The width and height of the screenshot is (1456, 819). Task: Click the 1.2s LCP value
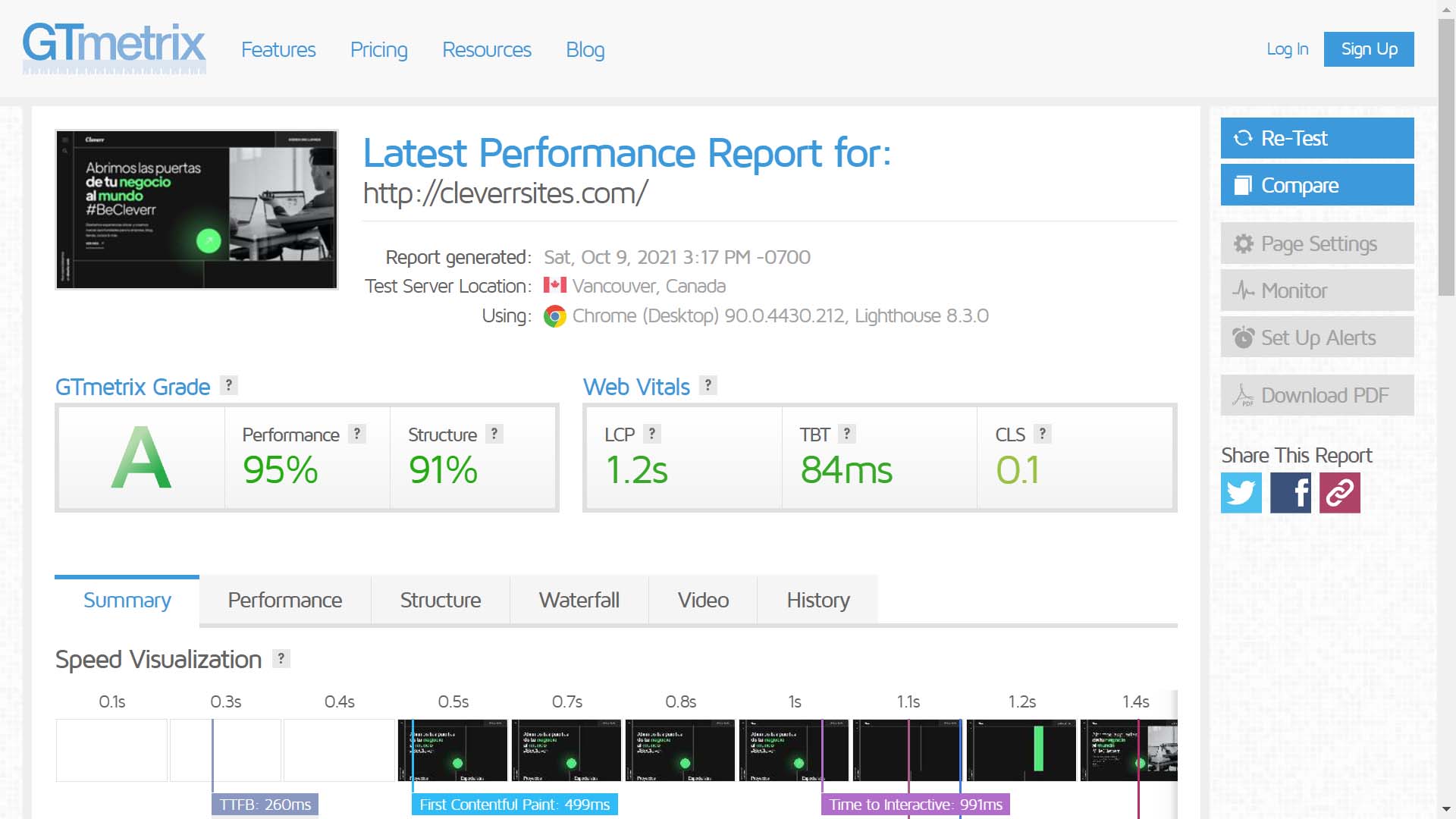636,469
